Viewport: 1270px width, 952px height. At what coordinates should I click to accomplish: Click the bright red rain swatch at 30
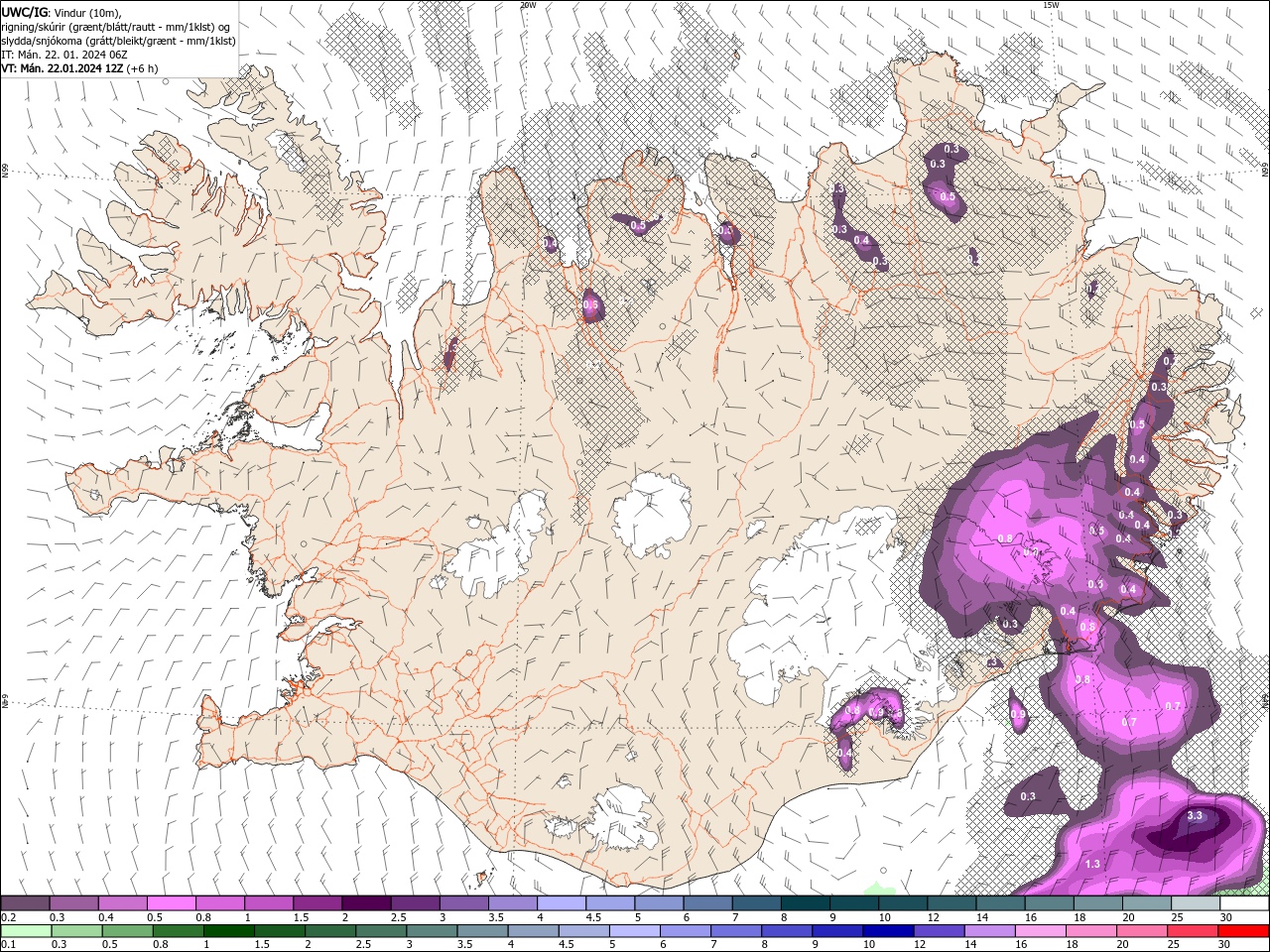point(1243,930)
